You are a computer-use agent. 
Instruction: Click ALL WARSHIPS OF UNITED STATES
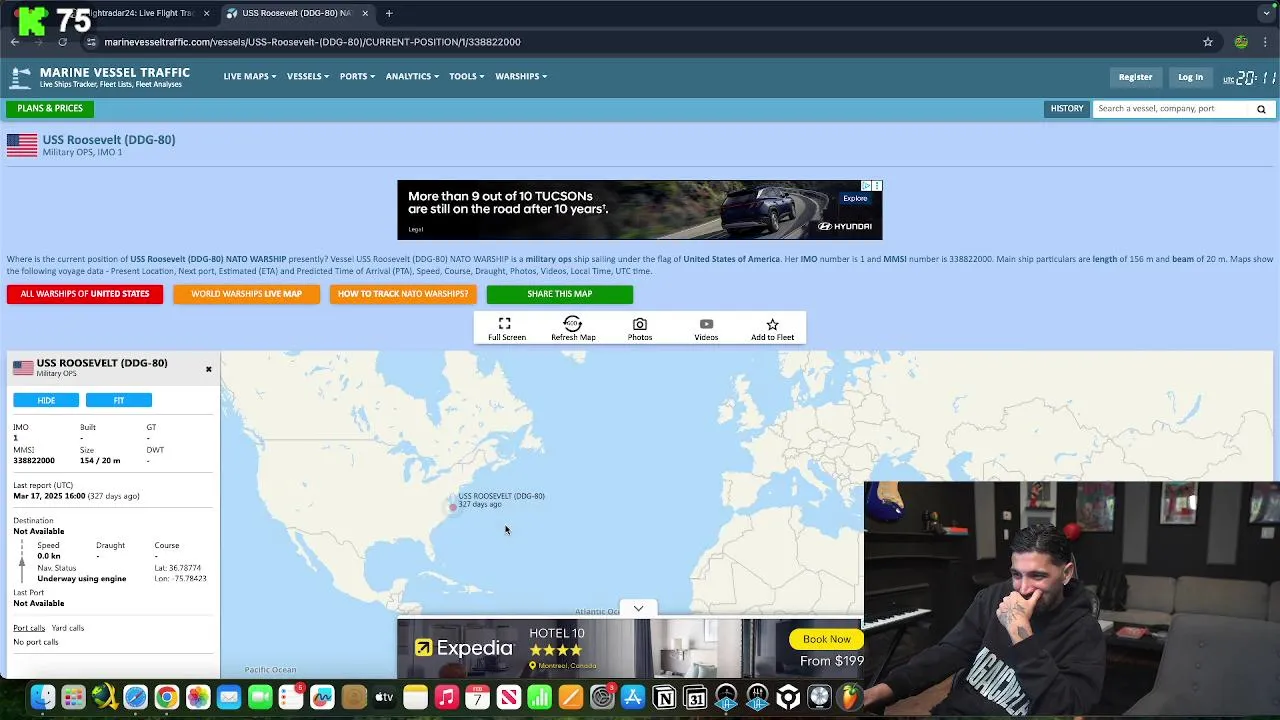coord(85,294)
